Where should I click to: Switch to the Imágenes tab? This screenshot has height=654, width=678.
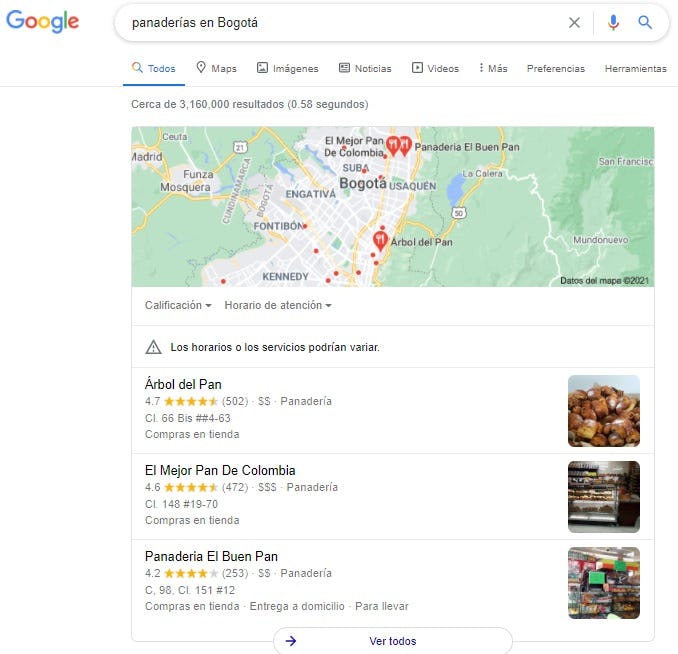[288, 68]
